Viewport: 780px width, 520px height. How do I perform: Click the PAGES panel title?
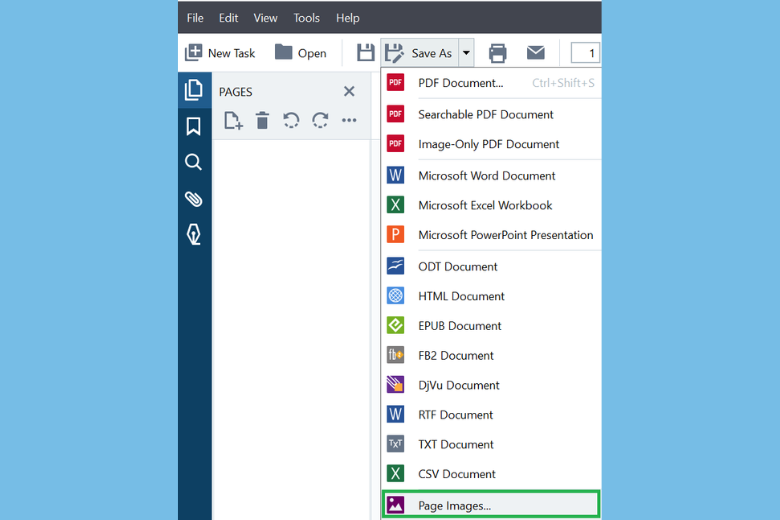pos(235,92)
